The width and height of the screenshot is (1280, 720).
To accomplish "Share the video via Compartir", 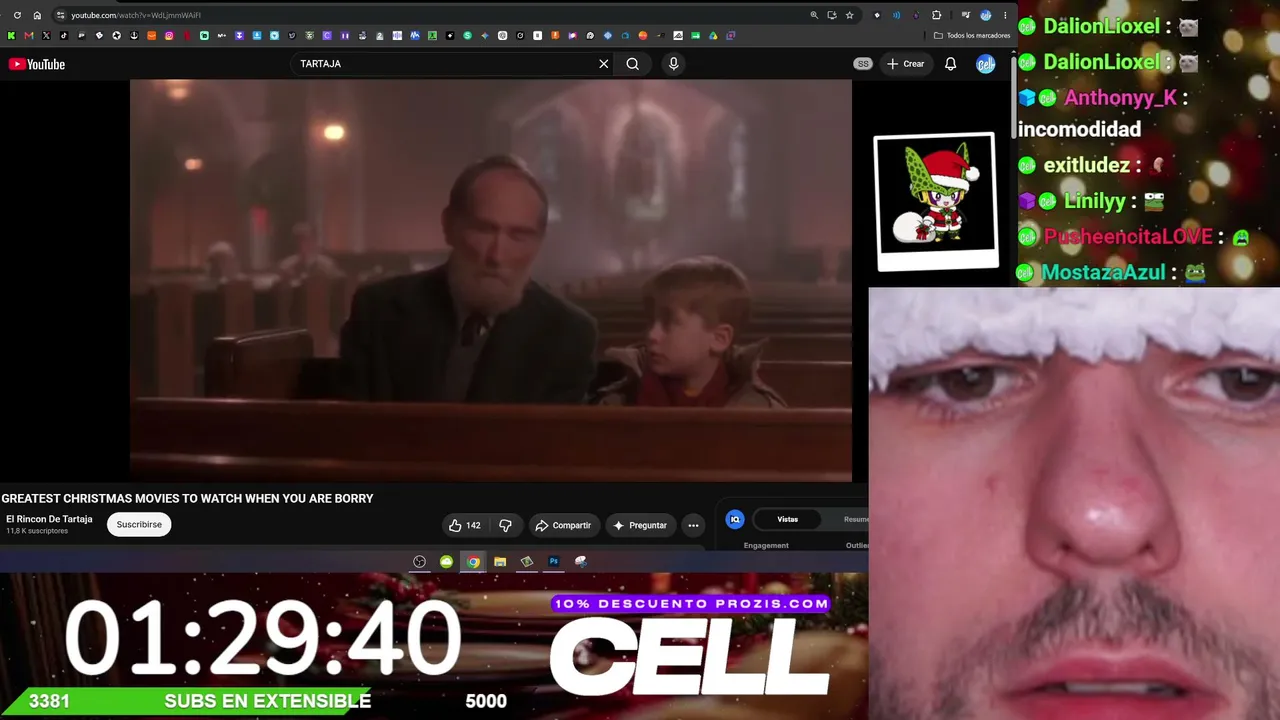I will [564, 525].
